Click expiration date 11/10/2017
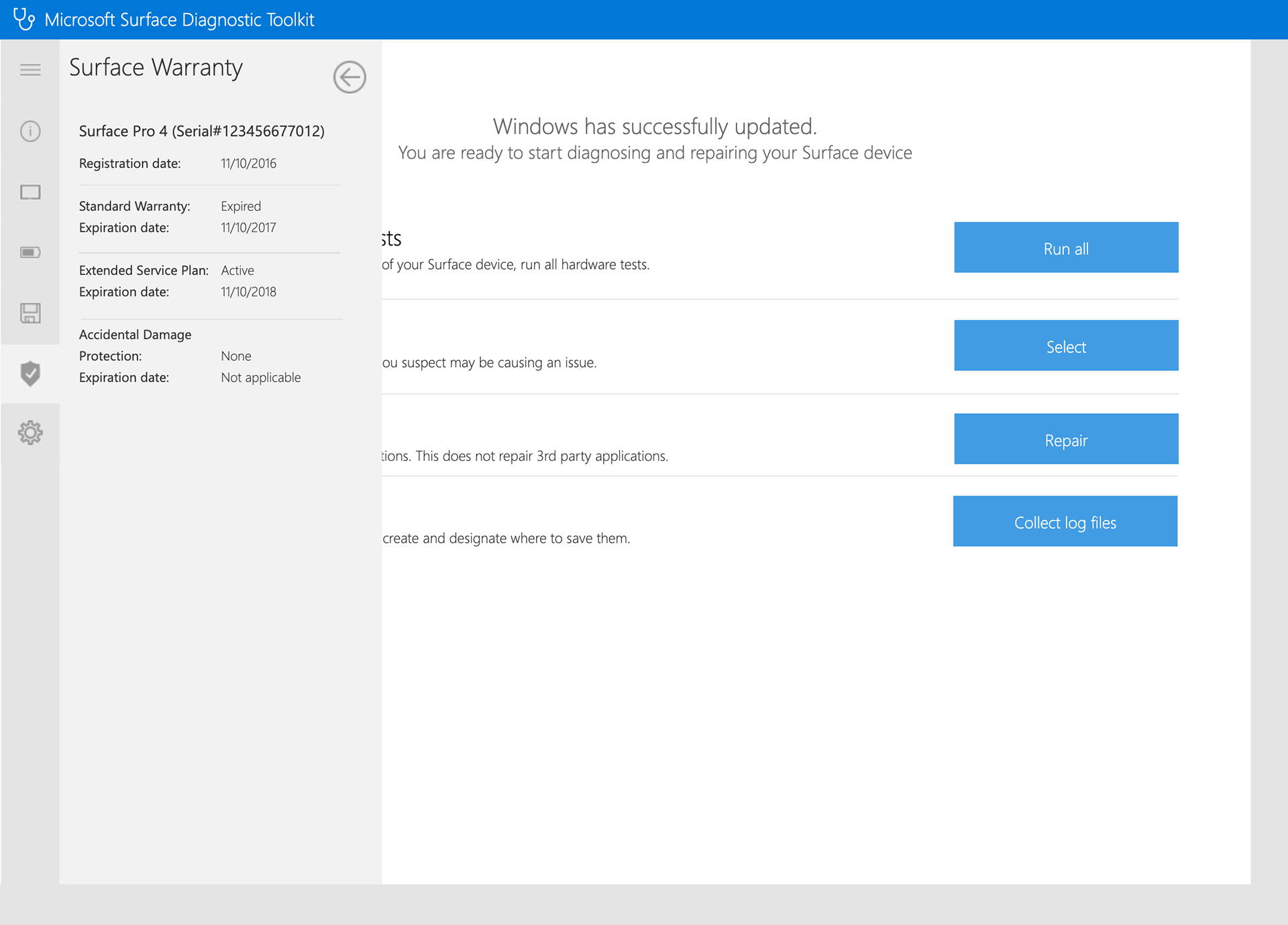 248,228
